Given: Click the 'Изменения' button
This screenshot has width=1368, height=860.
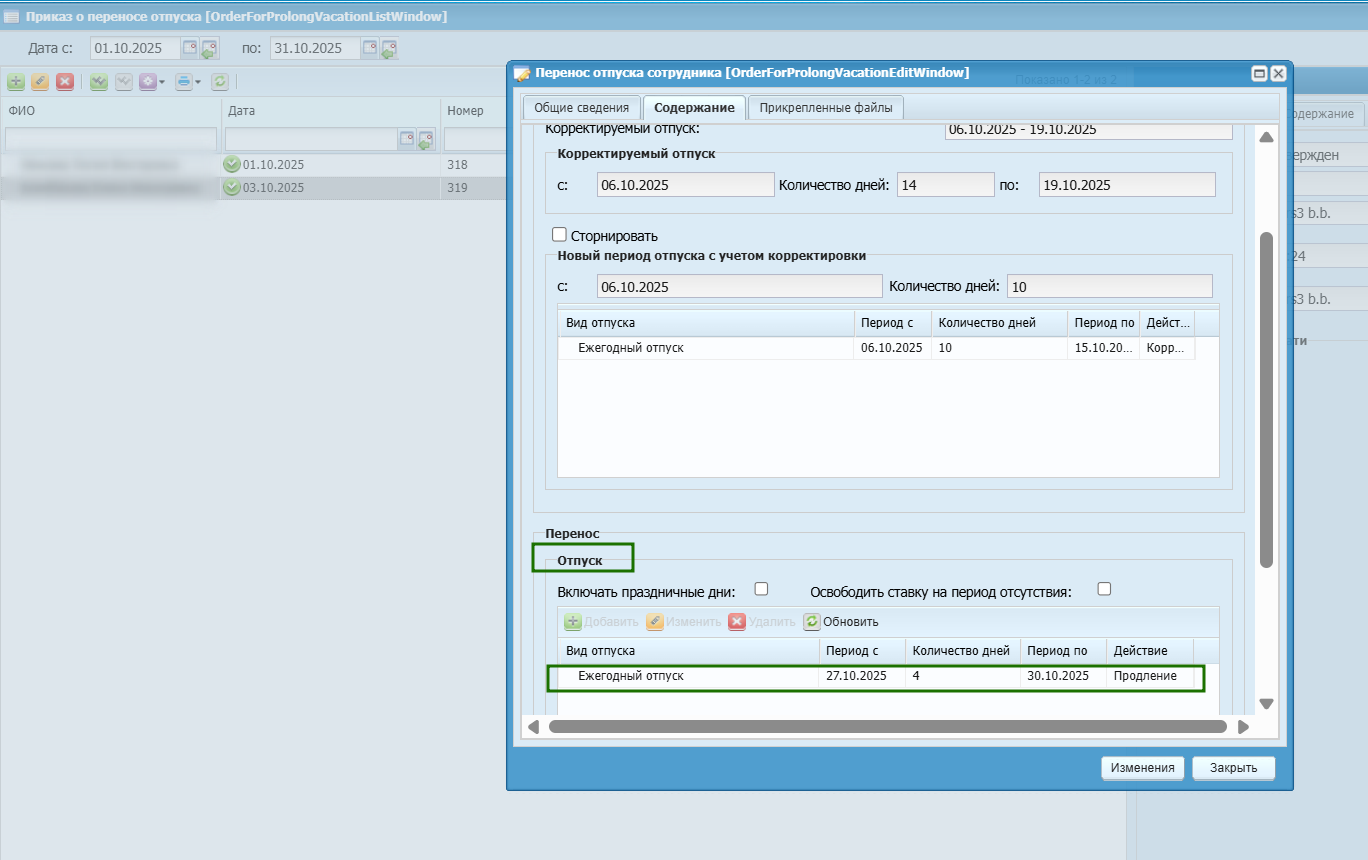Looking at the screenshot, I should point(1143,768).
